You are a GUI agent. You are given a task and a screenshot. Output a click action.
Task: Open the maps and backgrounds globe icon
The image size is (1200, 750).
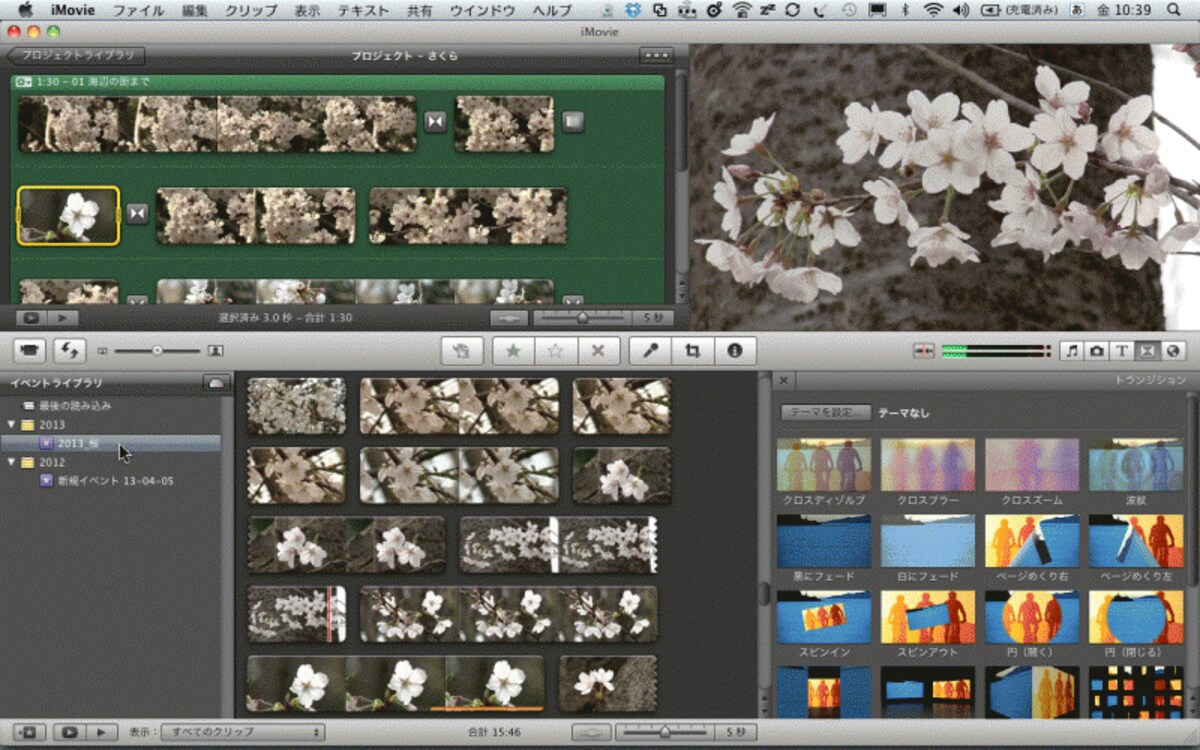[x=1172, y=351]
